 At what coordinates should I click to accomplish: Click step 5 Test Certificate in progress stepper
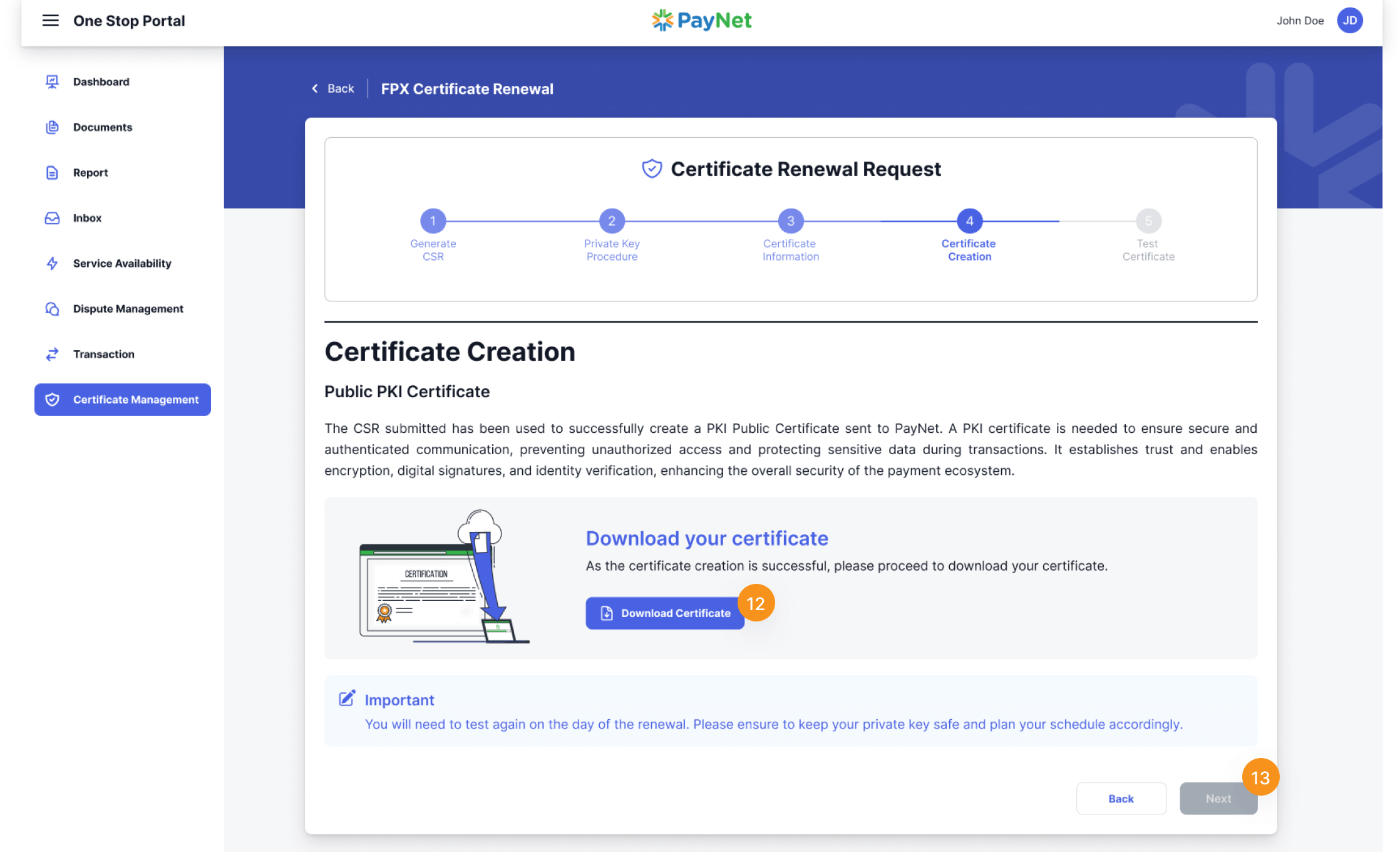pos(1147,221)
